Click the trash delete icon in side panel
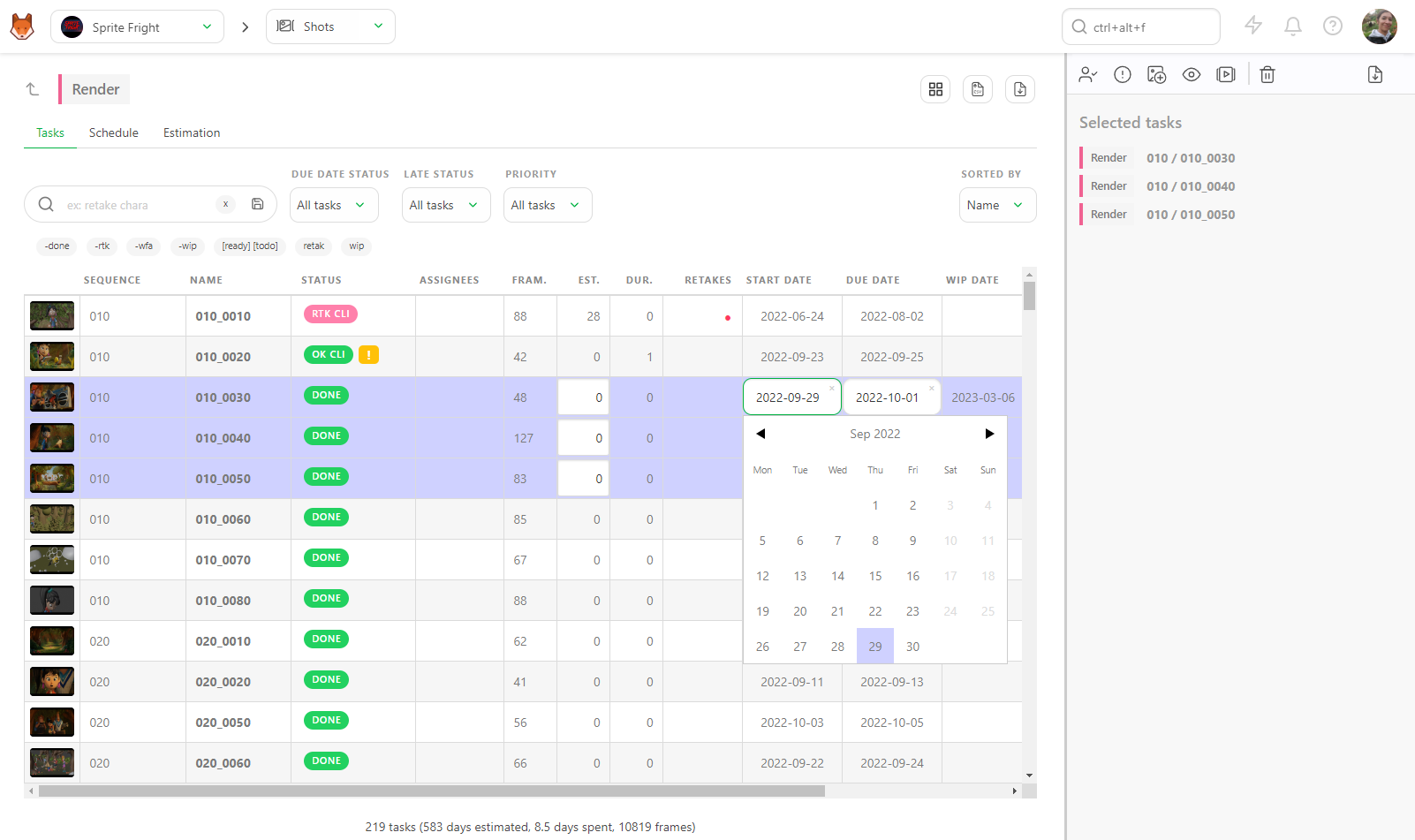1415x840 pixels. tap(1267, 75)
